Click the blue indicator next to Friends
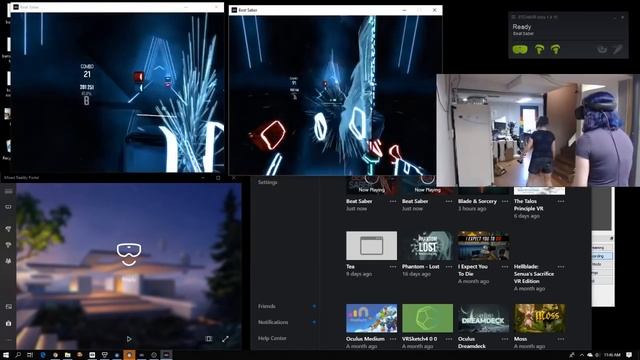 (314, 306)
